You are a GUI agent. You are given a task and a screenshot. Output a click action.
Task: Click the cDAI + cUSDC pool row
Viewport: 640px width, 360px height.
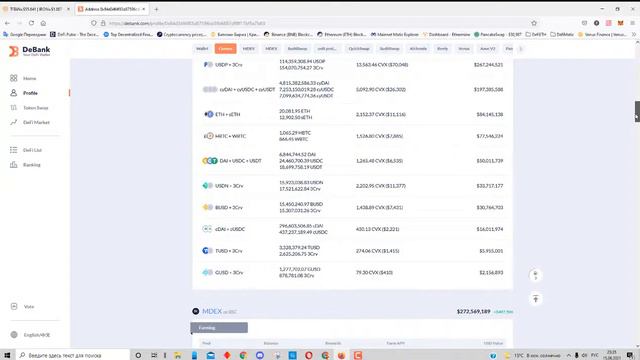point(352,229)
